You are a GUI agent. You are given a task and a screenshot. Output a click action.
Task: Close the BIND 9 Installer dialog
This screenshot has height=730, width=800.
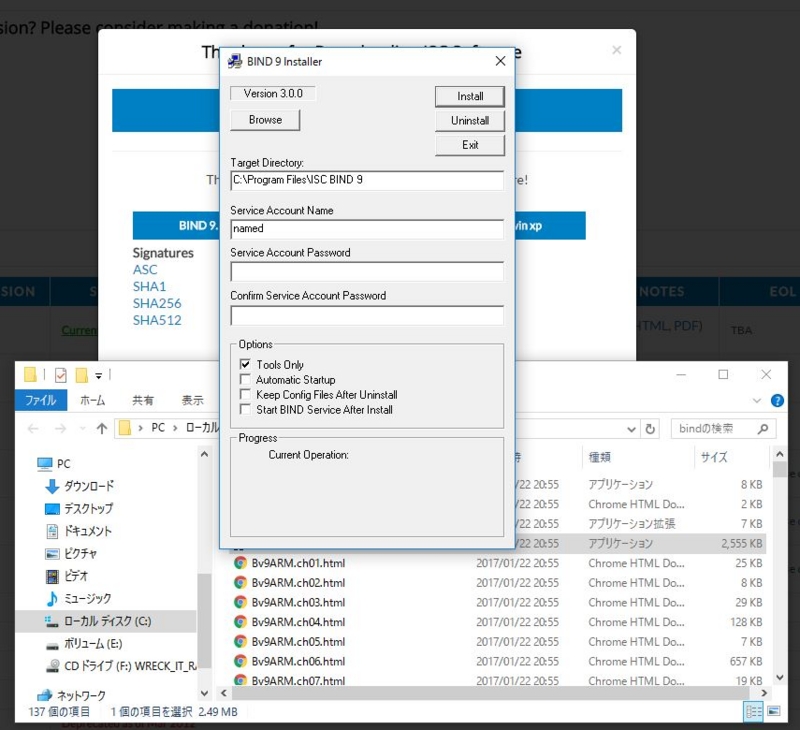(501, 61)
